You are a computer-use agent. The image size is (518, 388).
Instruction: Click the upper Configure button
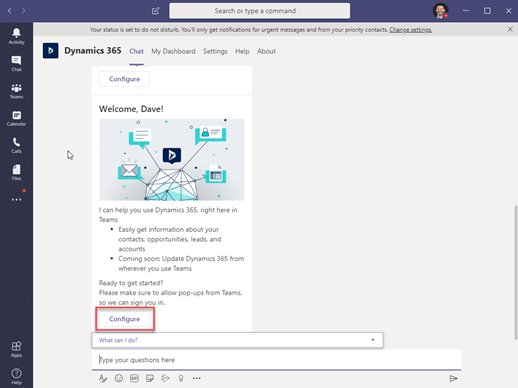125,79
